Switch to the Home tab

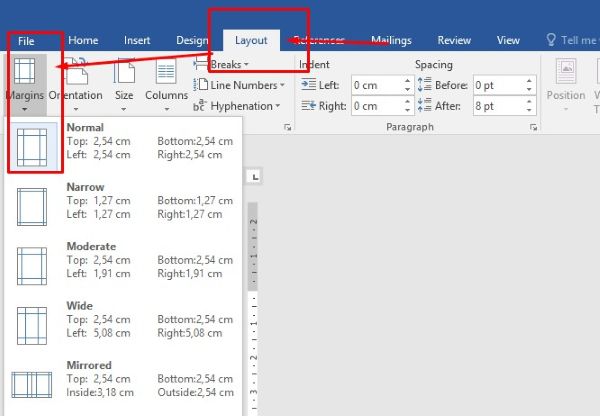click(83, 40)
